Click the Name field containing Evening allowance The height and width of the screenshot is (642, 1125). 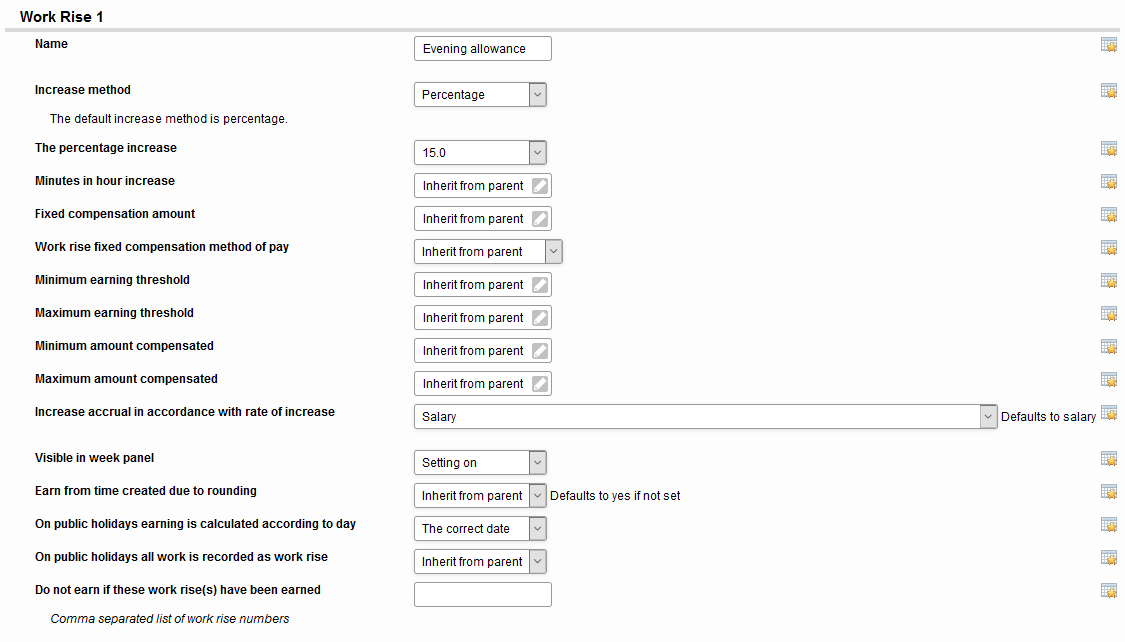click(x=482, y=49)
